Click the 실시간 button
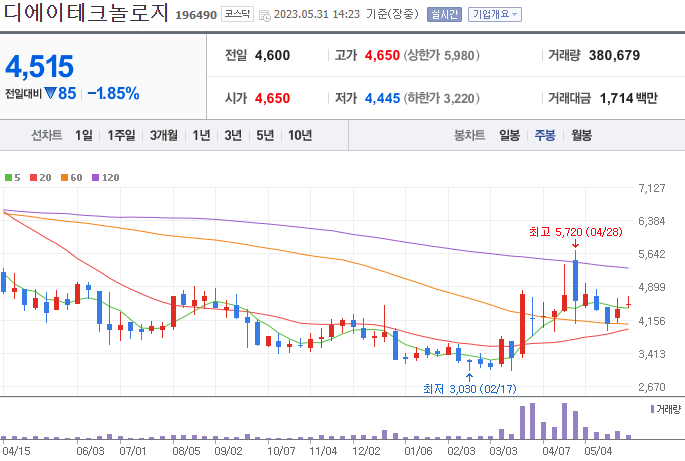The height and width of the screenshot is (461, 685). click(444, 14)
